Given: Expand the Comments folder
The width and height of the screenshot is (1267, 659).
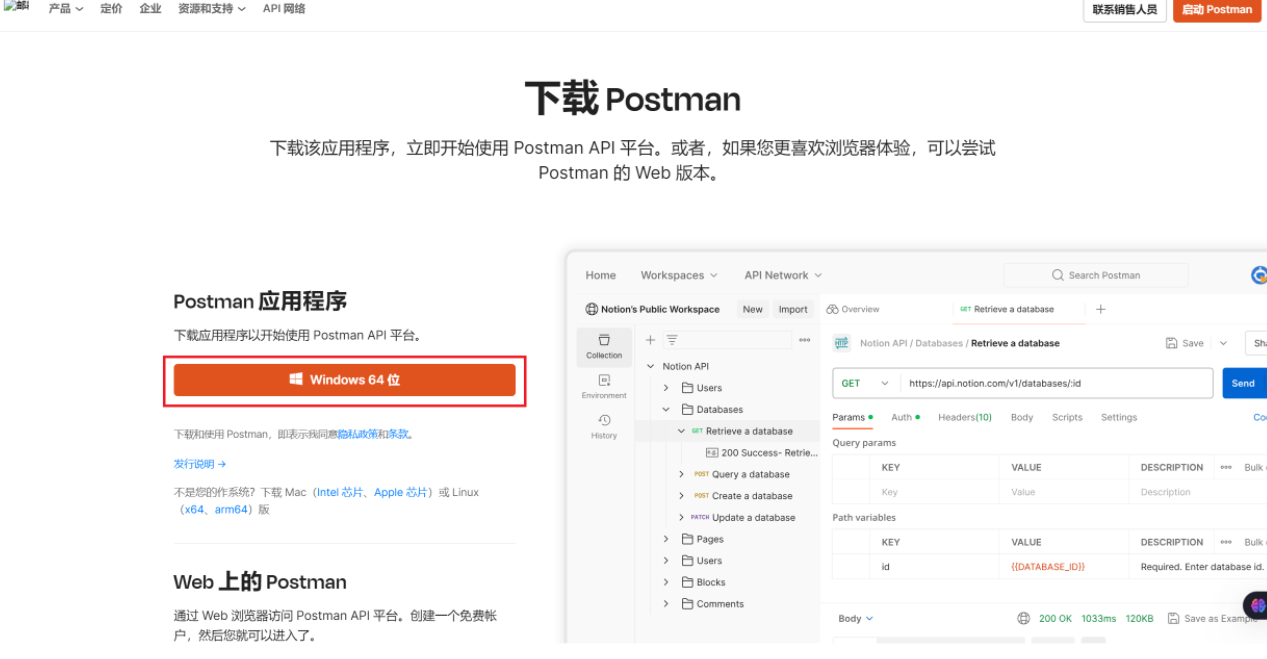Looking at the screenshot, I should pos(666,604).
